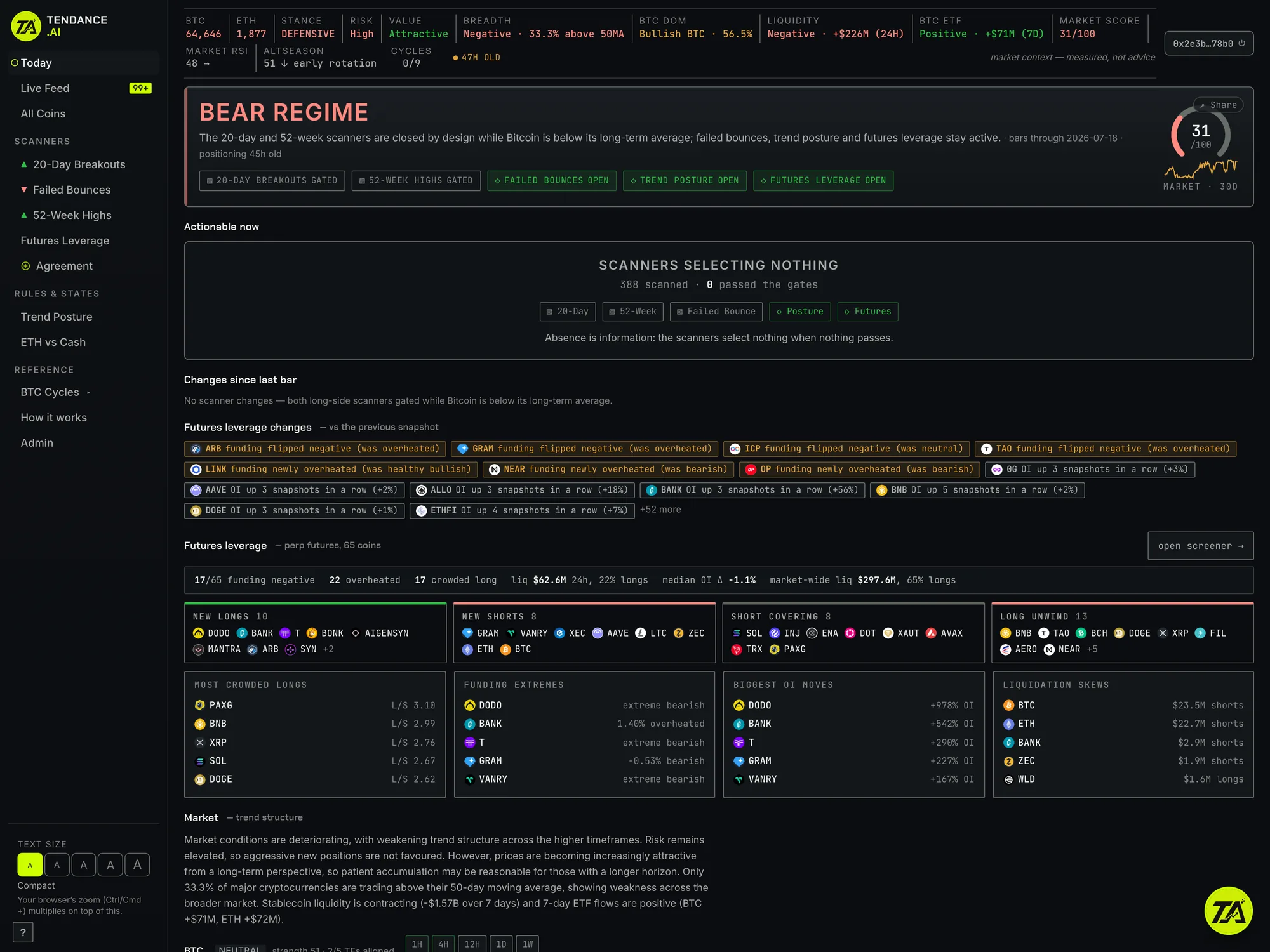Image resolution: width=1270 pixels, height=952 pixels.
Task: Click the BNB icon in Long Unwind card
Action: click(1006, 633)
